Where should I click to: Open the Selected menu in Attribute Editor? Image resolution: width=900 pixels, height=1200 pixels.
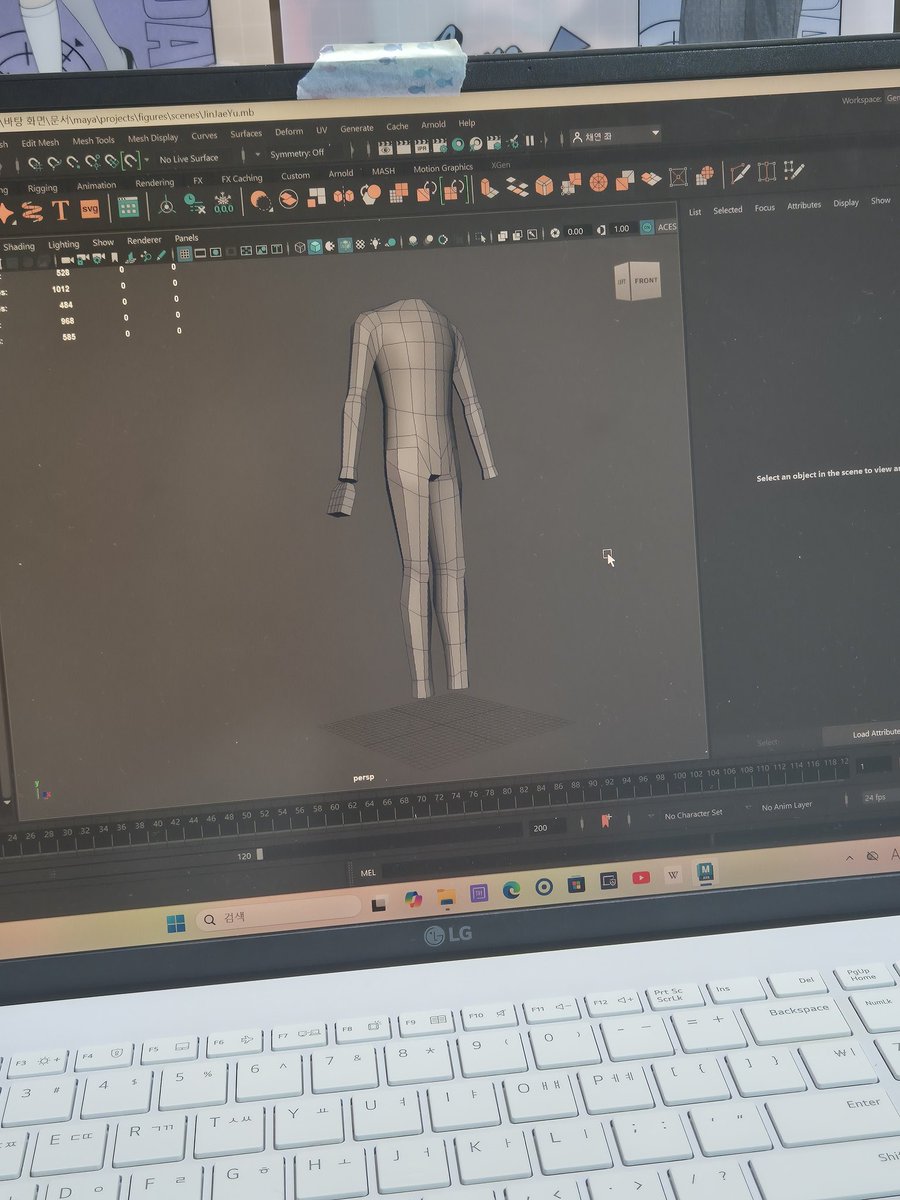pyautogui.click(x=728, y=210)
